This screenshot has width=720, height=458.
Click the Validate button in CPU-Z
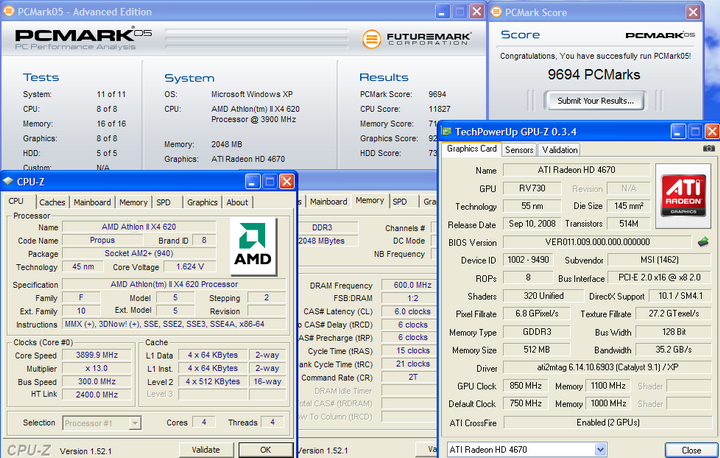[206, 450]
